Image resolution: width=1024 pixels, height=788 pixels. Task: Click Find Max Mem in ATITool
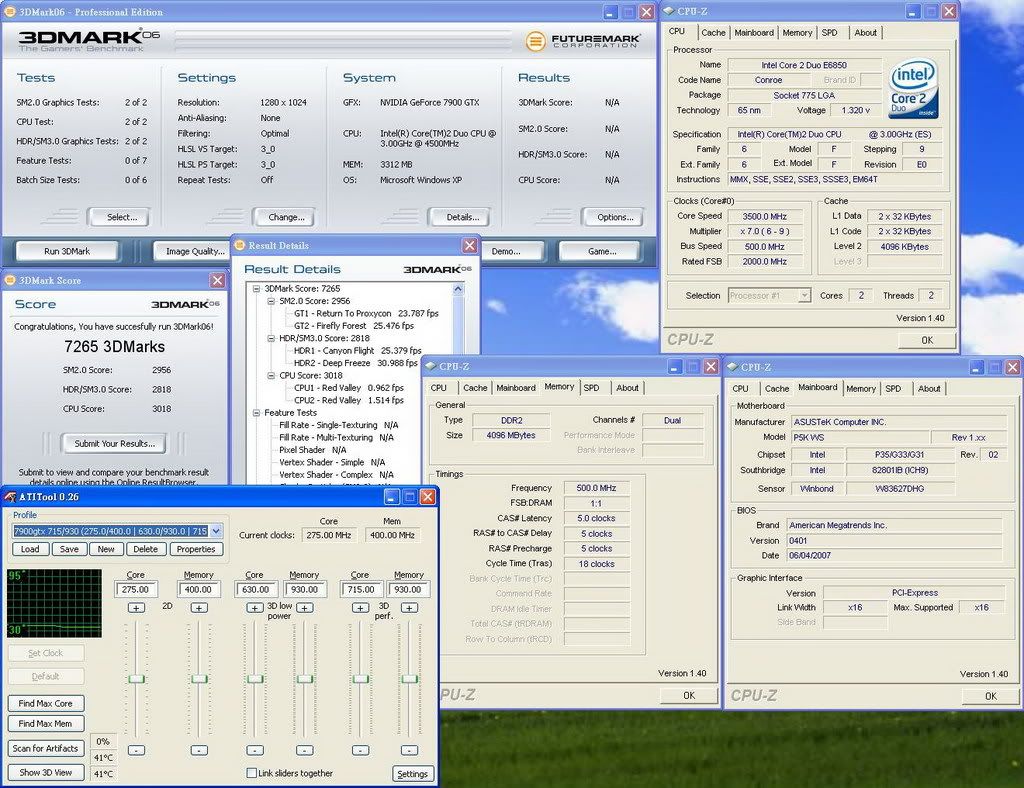[46, 723]
